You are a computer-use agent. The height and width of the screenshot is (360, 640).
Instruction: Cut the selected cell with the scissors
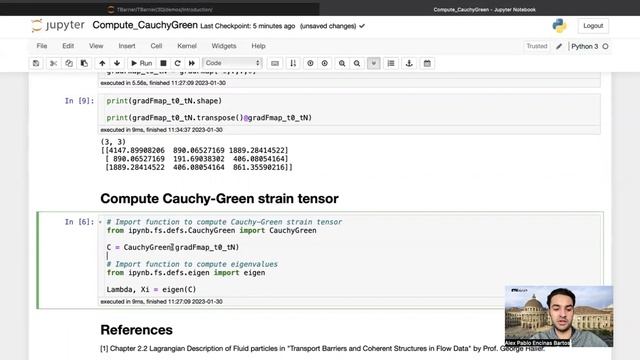[53, 63]
